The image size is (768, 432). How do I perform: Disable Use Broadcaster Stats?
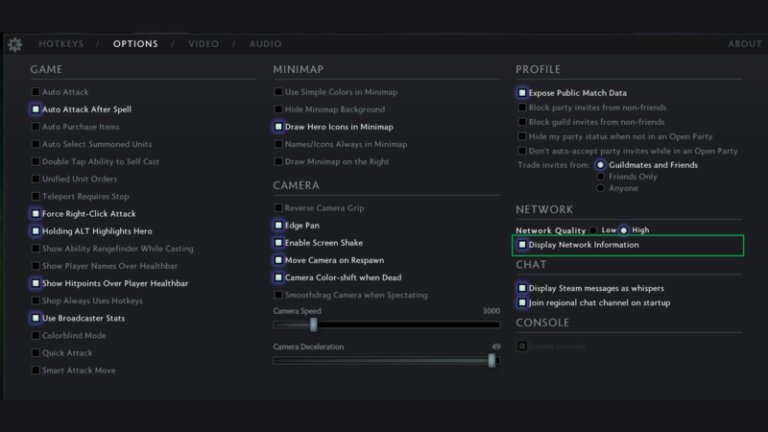pyautogui.click(x=36, y=318)
